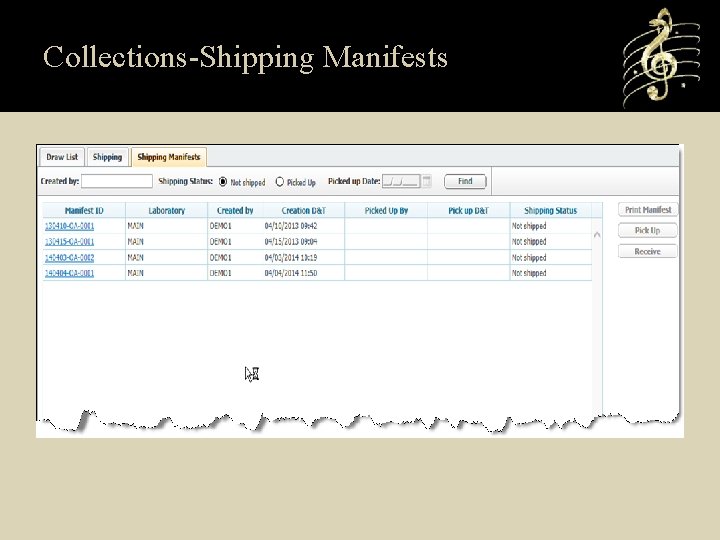Click the Created by input field
720x540 pixels.
(117, 181)
